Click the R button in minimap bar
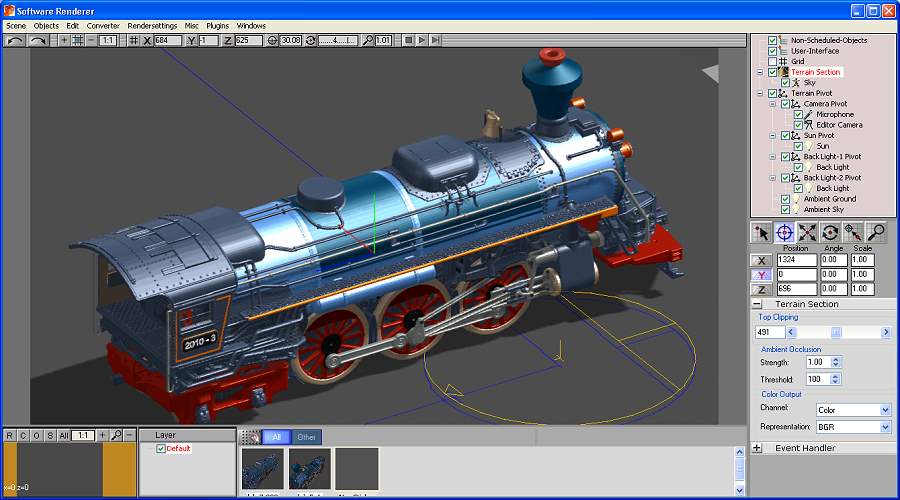 pos(10,436)
